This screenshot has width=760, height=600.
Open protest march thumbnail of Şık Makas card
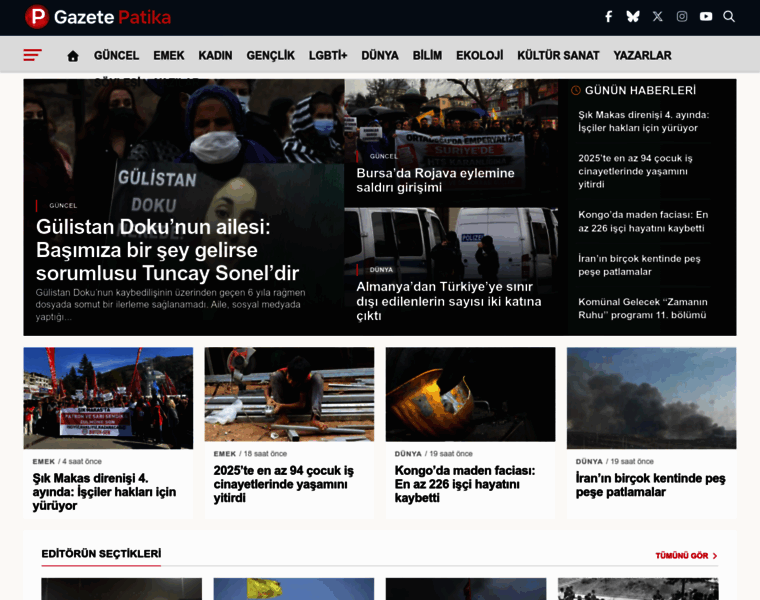click(x=108, y=398)
